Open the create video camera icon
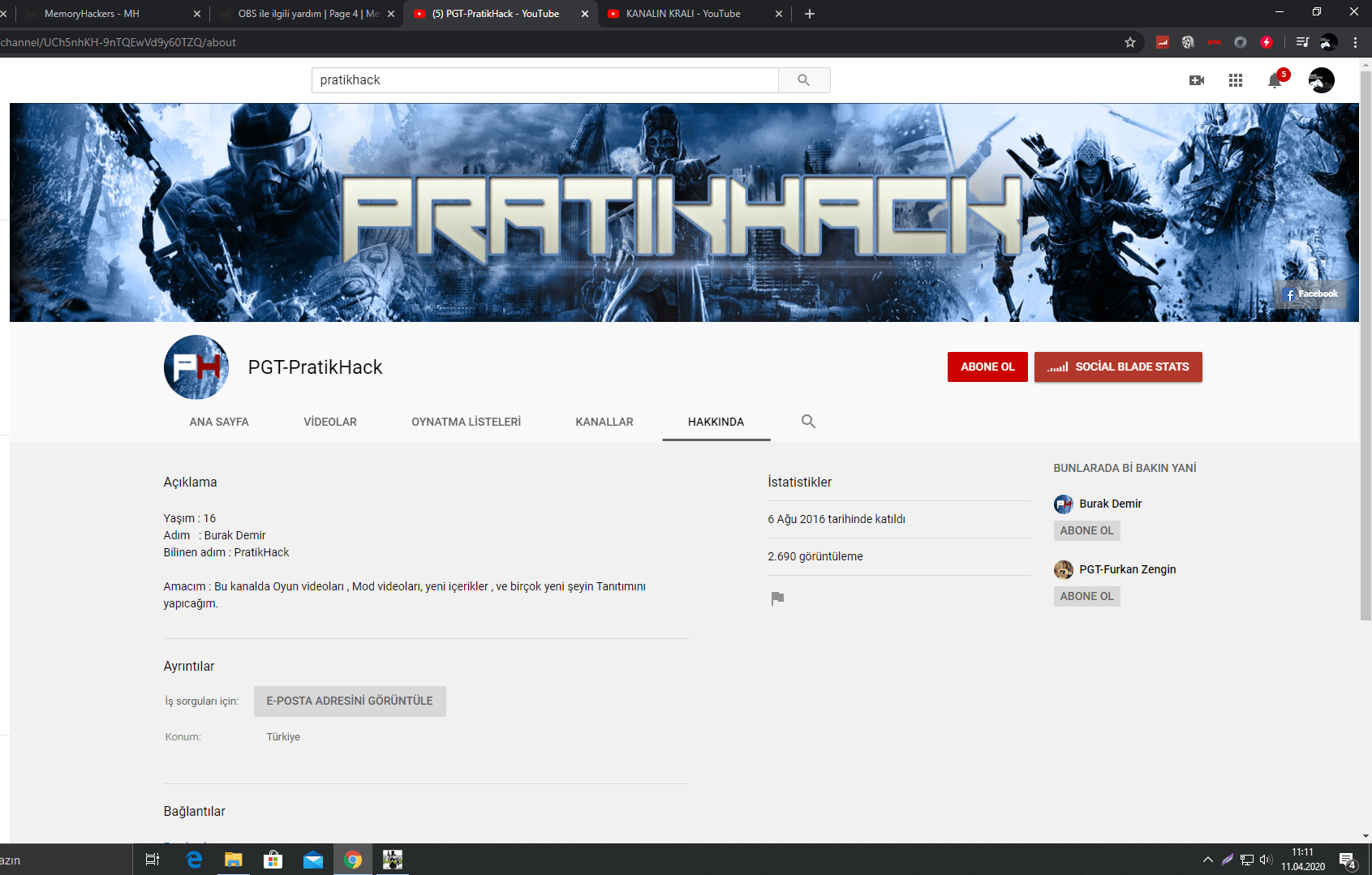This screenshot has height=875, width=1372. [1197, 80]
